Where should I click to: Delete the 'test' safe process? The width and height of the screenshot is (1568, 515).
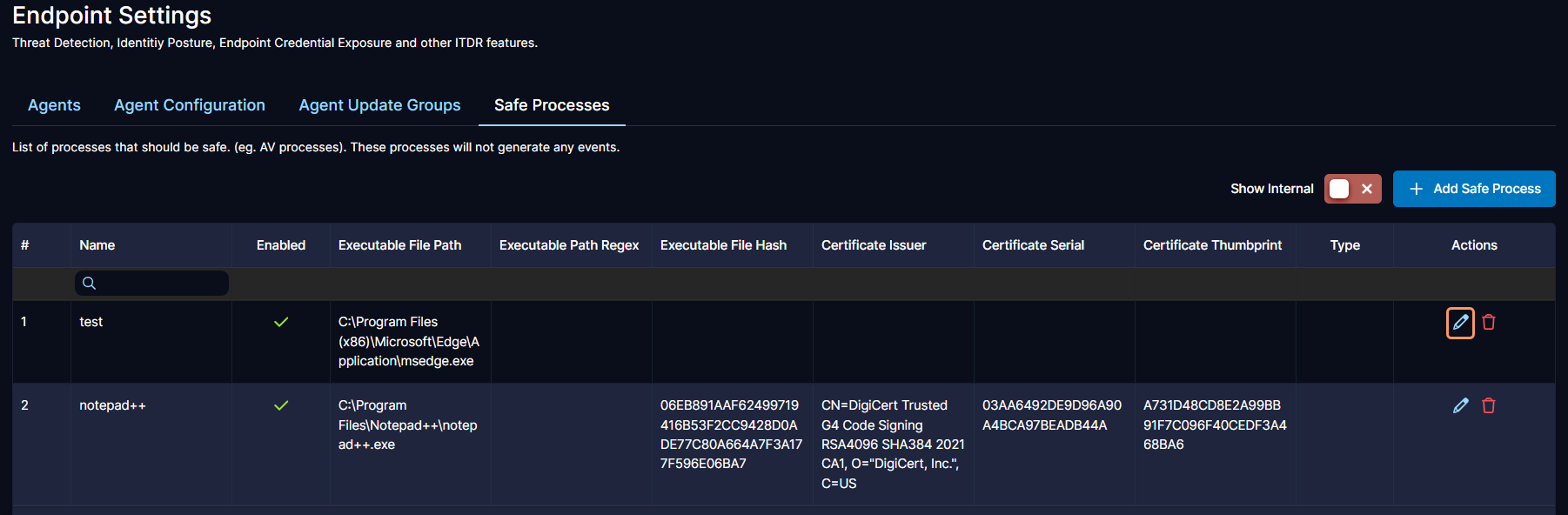coord(1489,323)
